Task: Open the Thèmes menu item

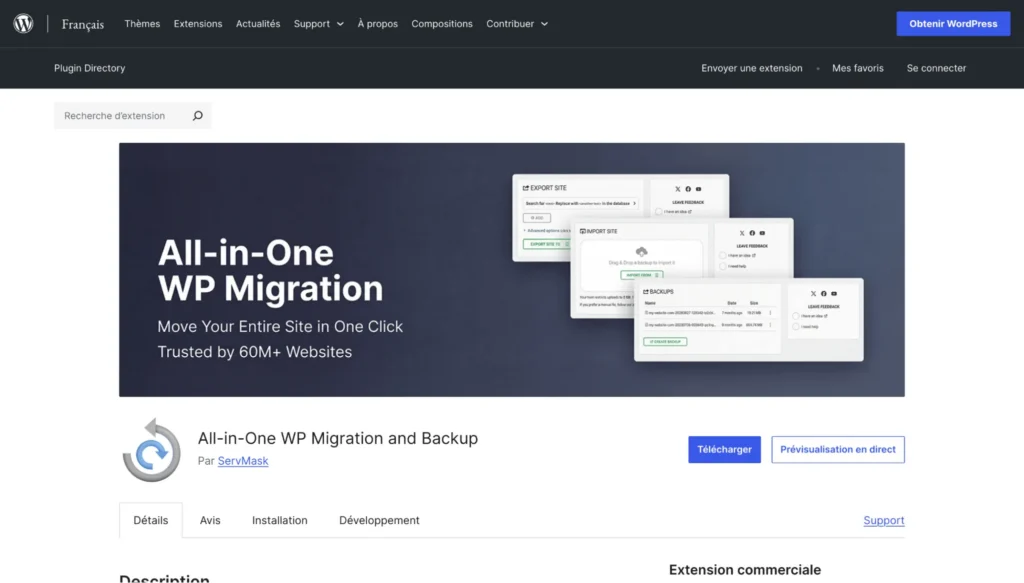Action: 142,24
